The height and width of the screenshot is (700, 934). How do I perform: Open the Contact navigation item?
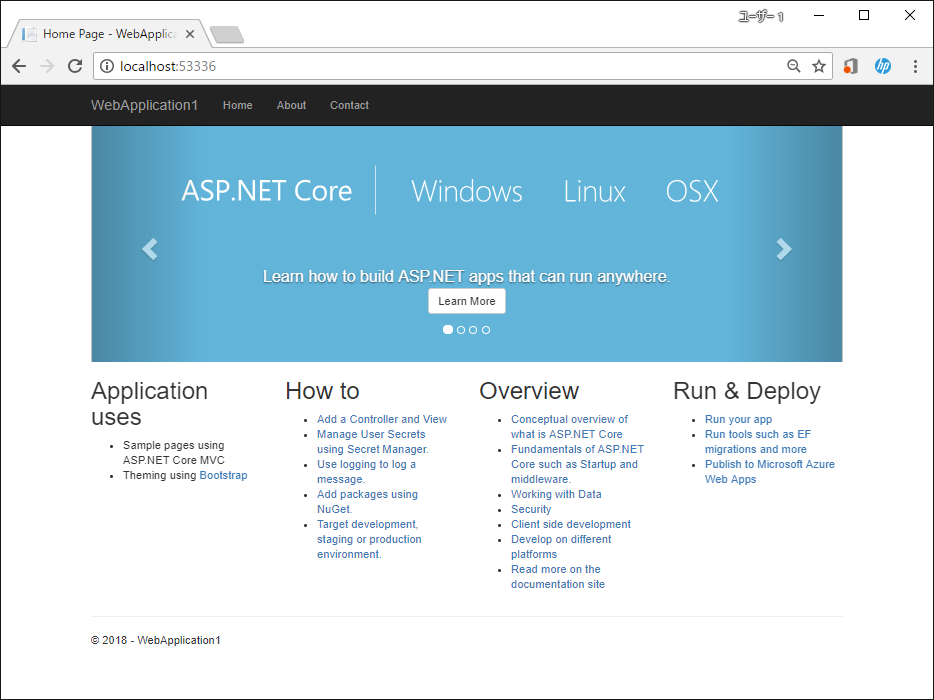349,105
